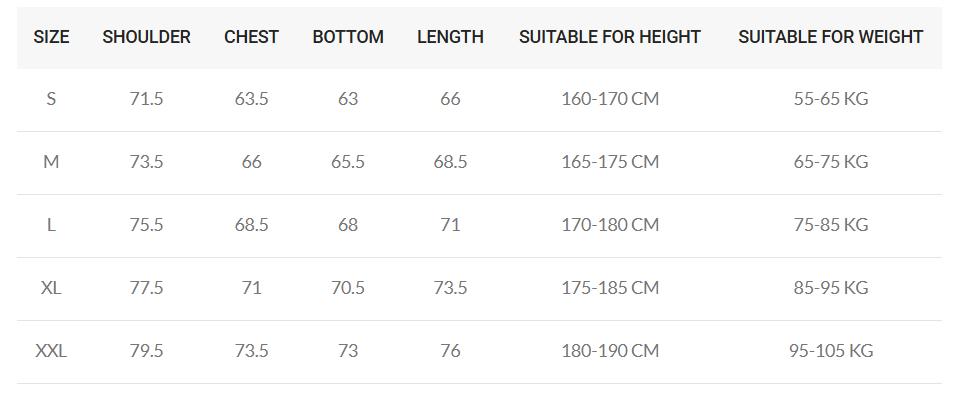959x403 pixels.
Task: Select the XXL size row label
Action: pyautogui.click(x=51, y=351)
